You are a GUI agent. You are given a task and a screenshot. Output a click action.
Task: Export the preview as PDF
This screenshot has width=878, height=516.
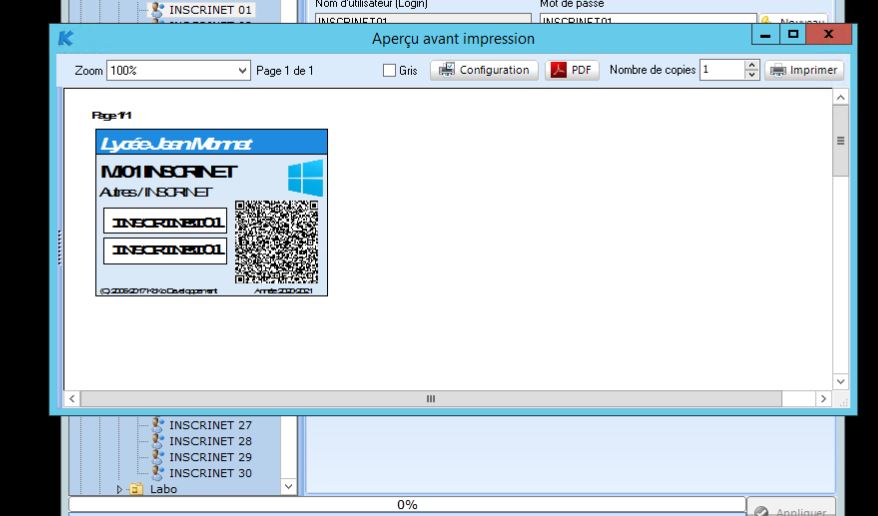(572, 70)
